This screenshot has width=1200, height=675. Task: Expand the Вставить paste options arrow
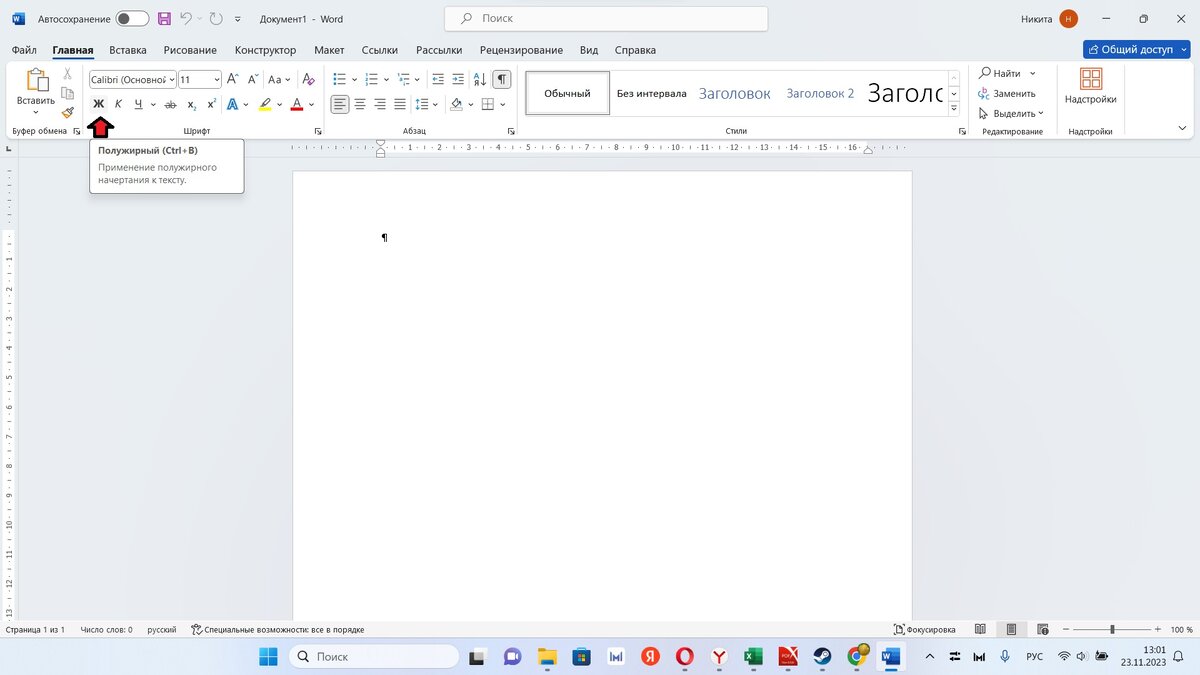pyautogui.click(x=36, y=112)
